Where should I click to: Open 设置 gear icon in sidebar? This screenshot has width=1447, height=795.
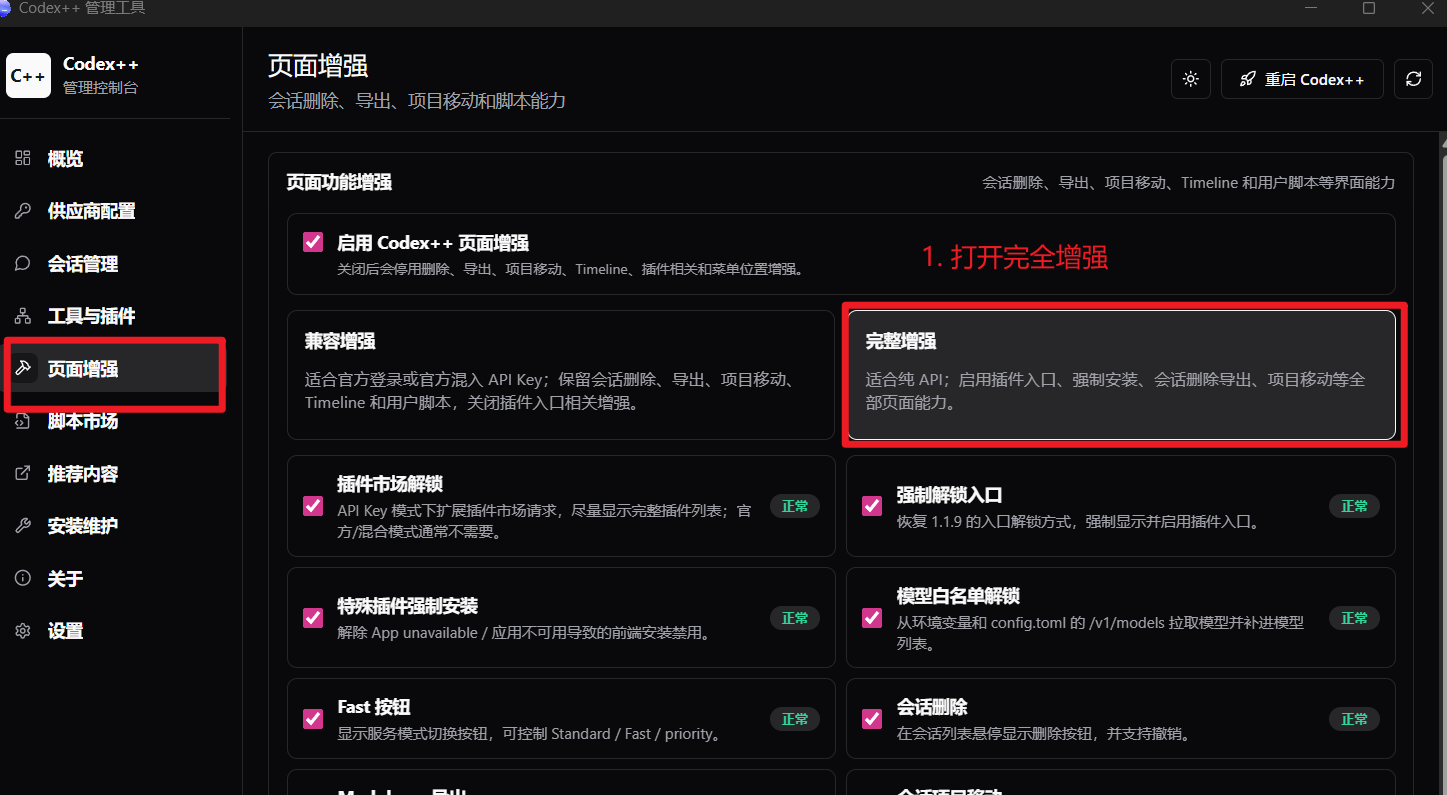(23, 631)
